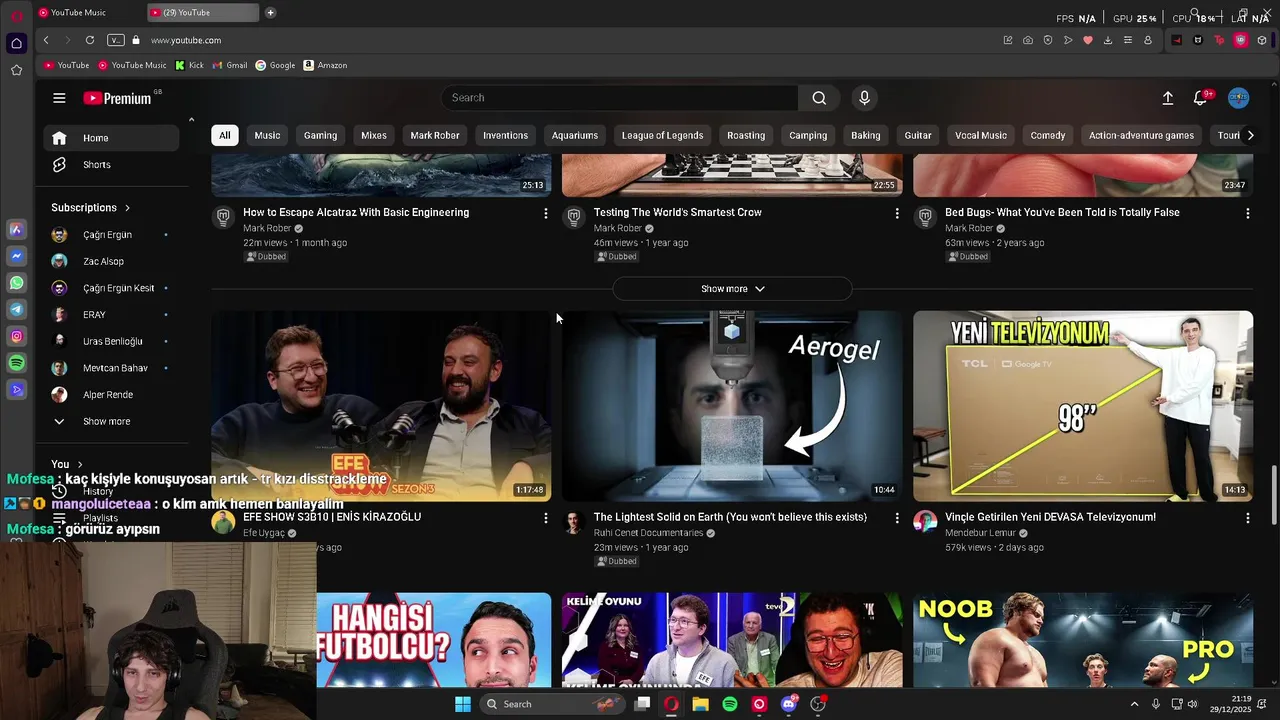Select the Mark Rober filter chip

click(435, 135)
